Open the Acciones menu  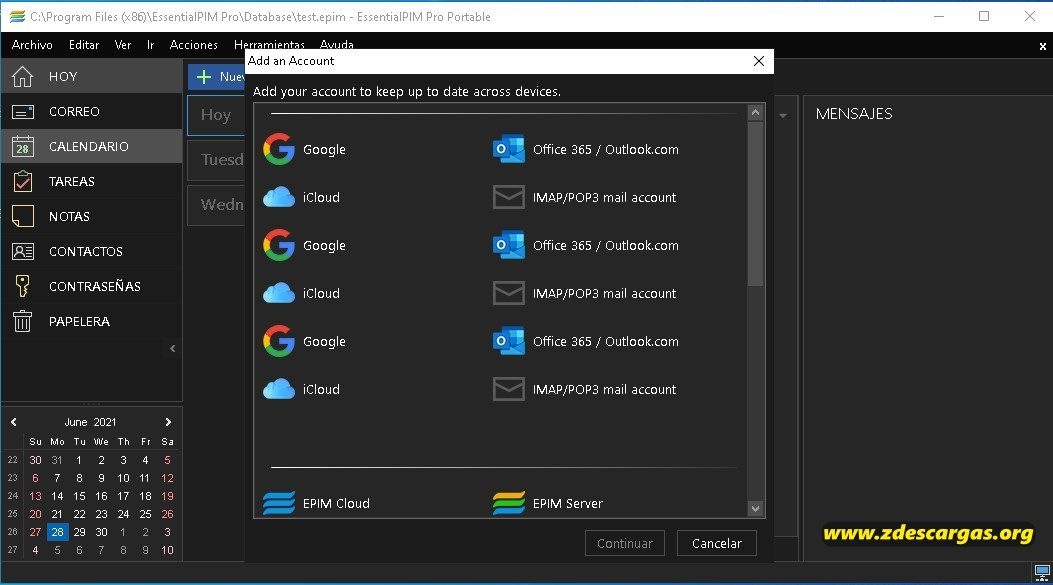point(193,45)
